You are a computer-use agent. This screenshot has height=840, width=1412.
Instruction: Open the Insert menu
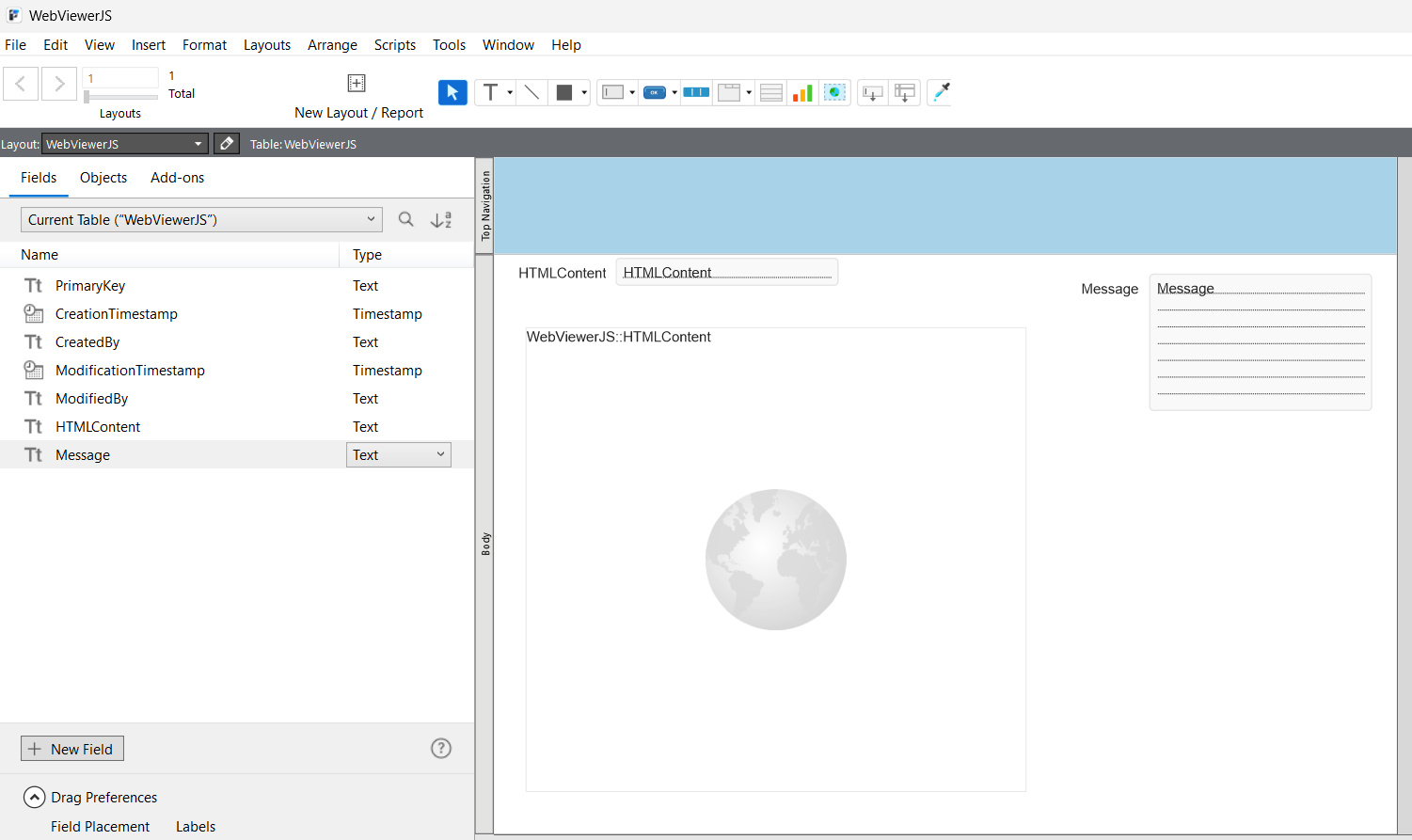(149, 45)
